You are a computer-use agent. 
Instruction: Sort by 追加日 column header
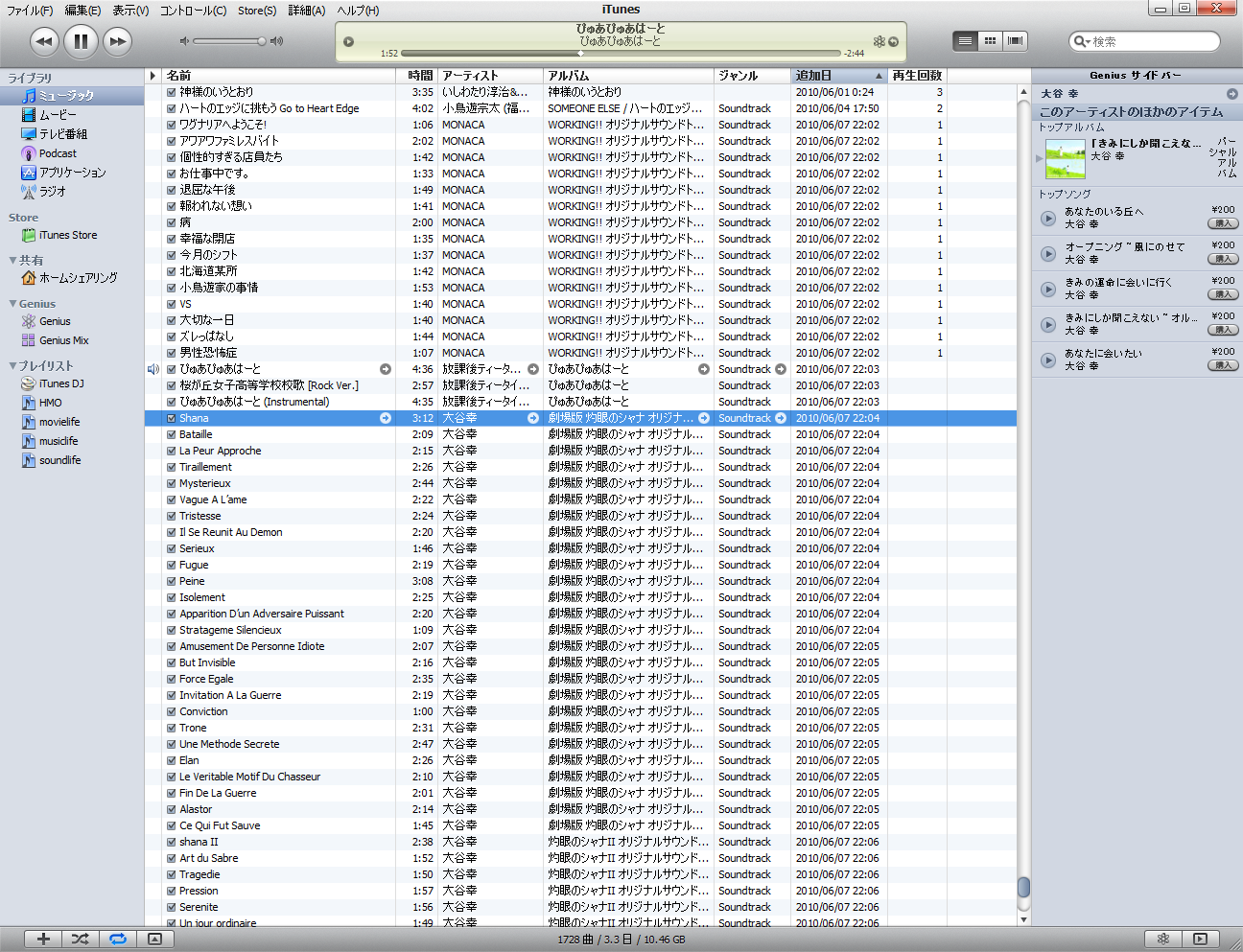click(x=838, y=75)
